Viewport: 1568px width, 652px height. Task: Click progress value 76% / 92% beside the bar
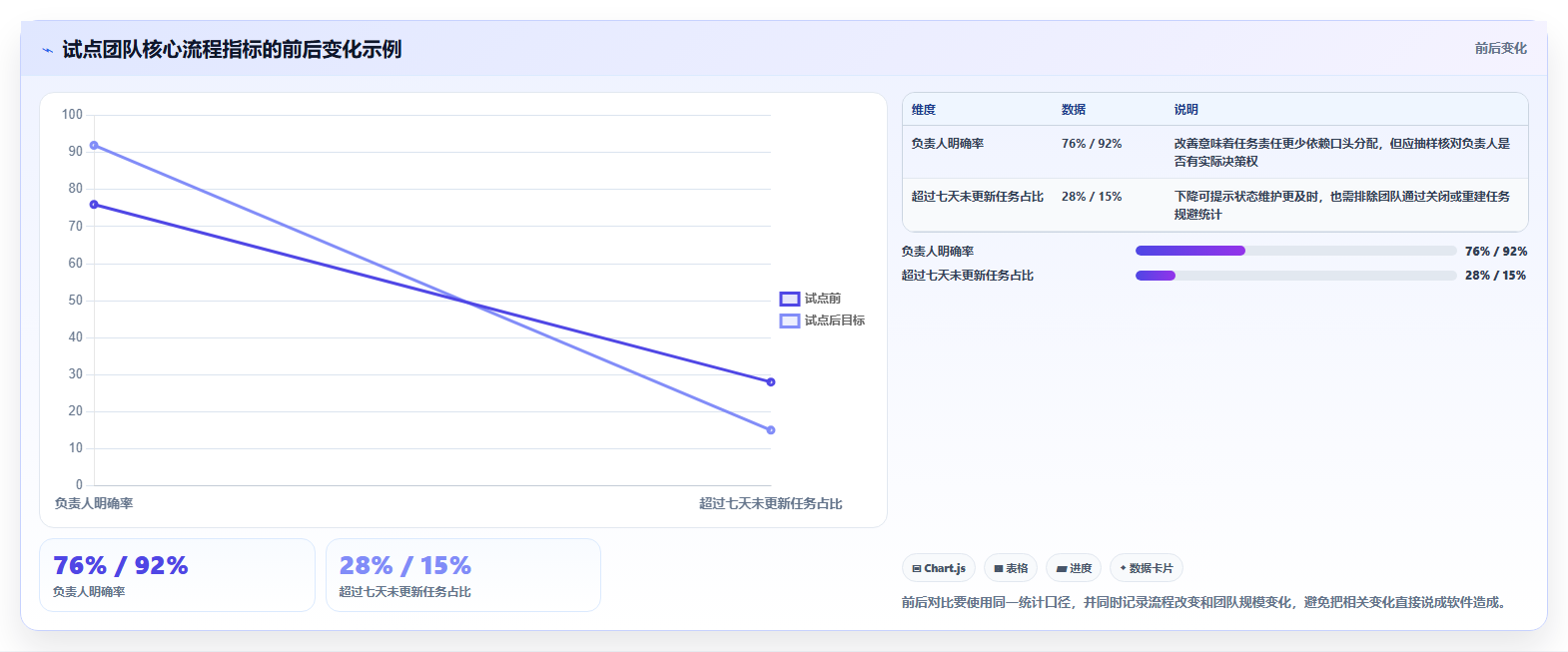[1496, 252]
